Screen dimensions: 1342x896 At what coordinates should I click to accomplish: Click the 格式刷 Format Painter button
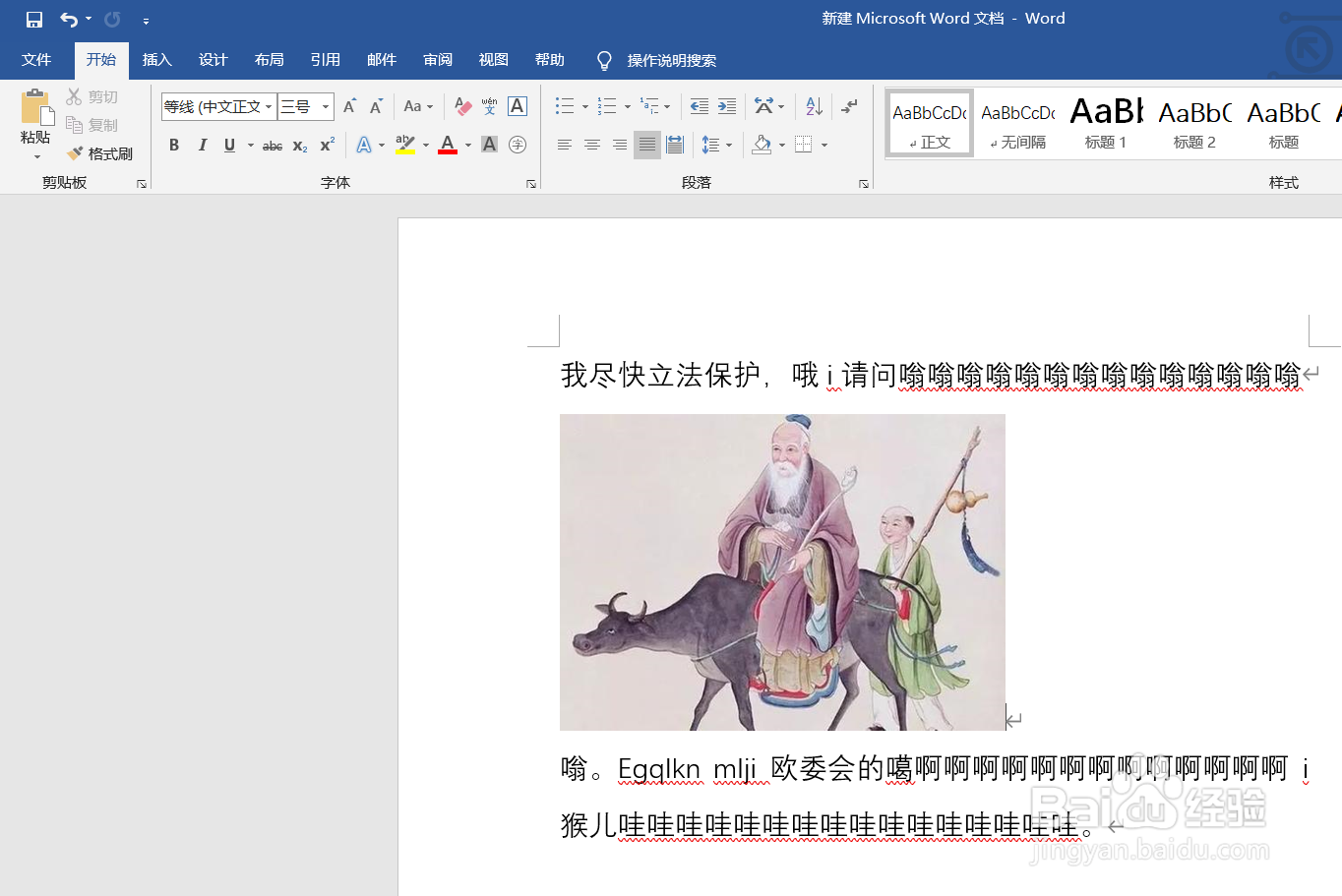click(99, 153)
